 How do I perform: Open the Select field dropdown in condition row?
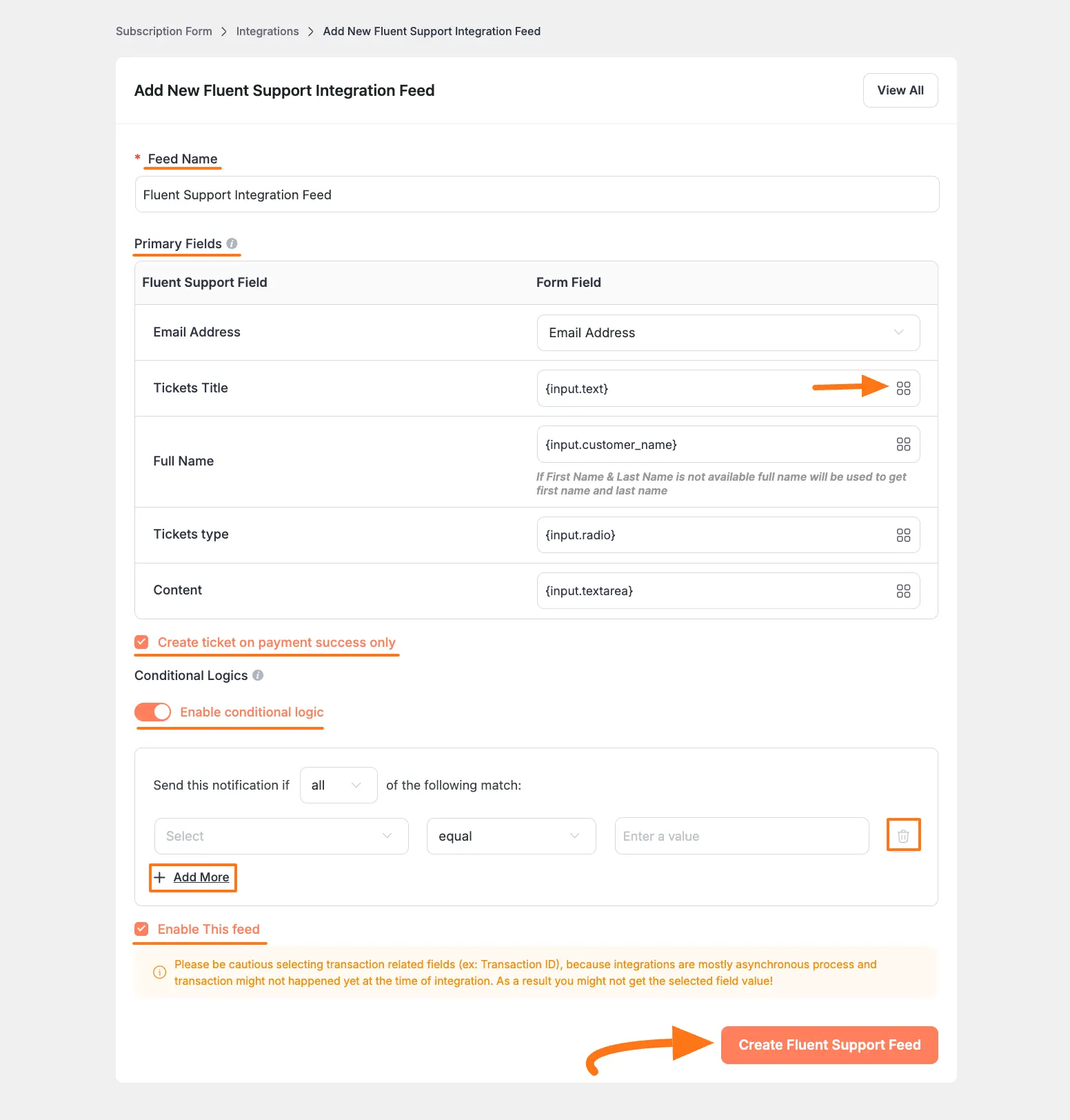click(x=281, y=836)
